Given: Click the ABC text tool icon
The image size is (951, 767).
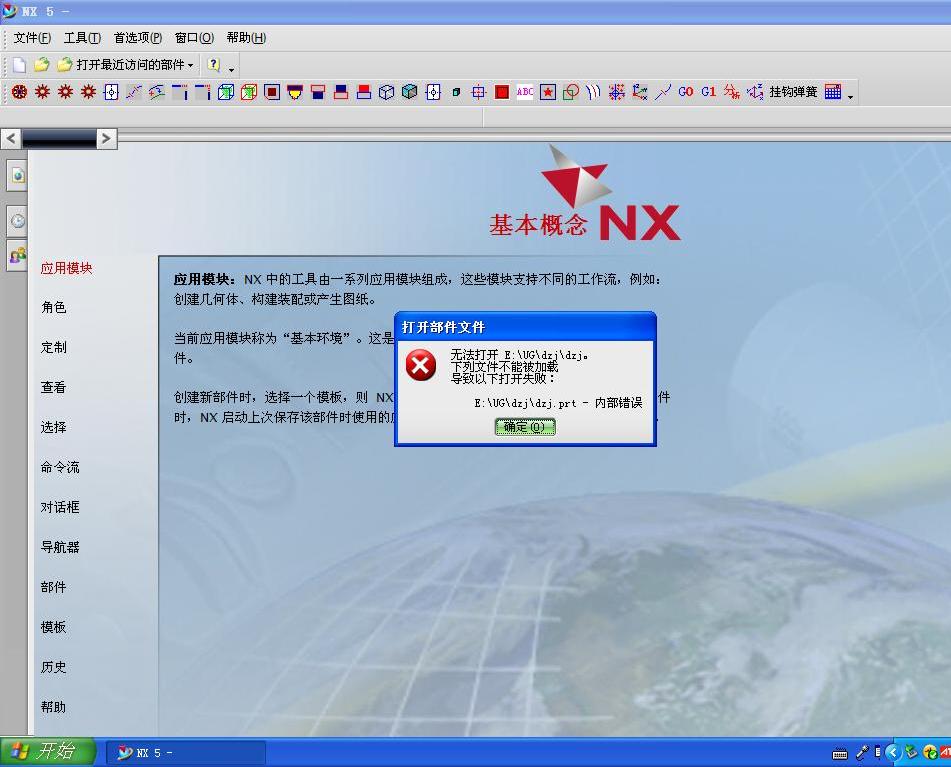Looking at the screenshot, I should pos(525,92).
